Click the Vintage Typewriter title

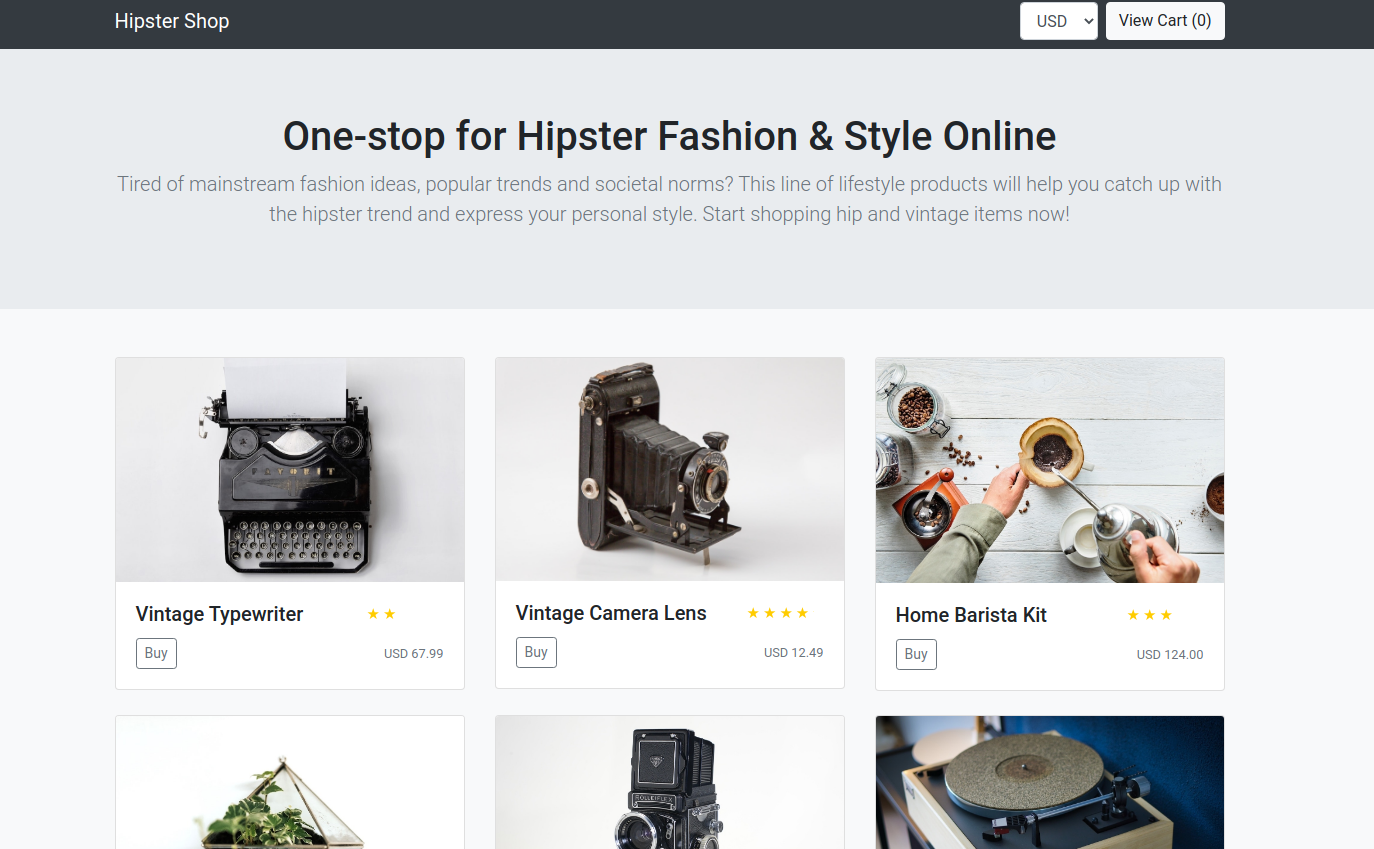click(x=220, y=614)
